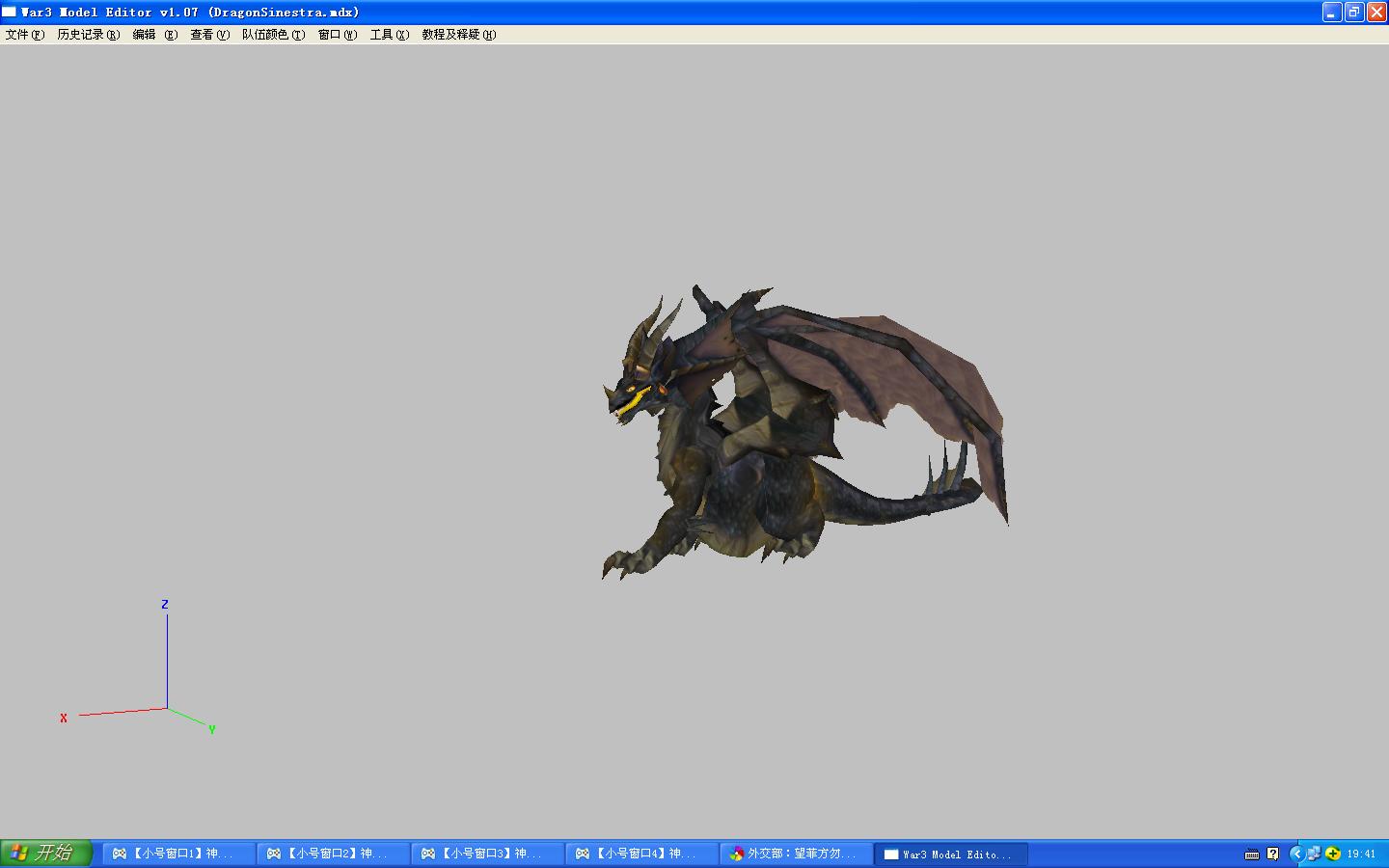Switch to 【小号窗口3】 taskbar button
The width and height of the screenshot is (1389, 868).
pyautogui.click(x=487, y=854)
